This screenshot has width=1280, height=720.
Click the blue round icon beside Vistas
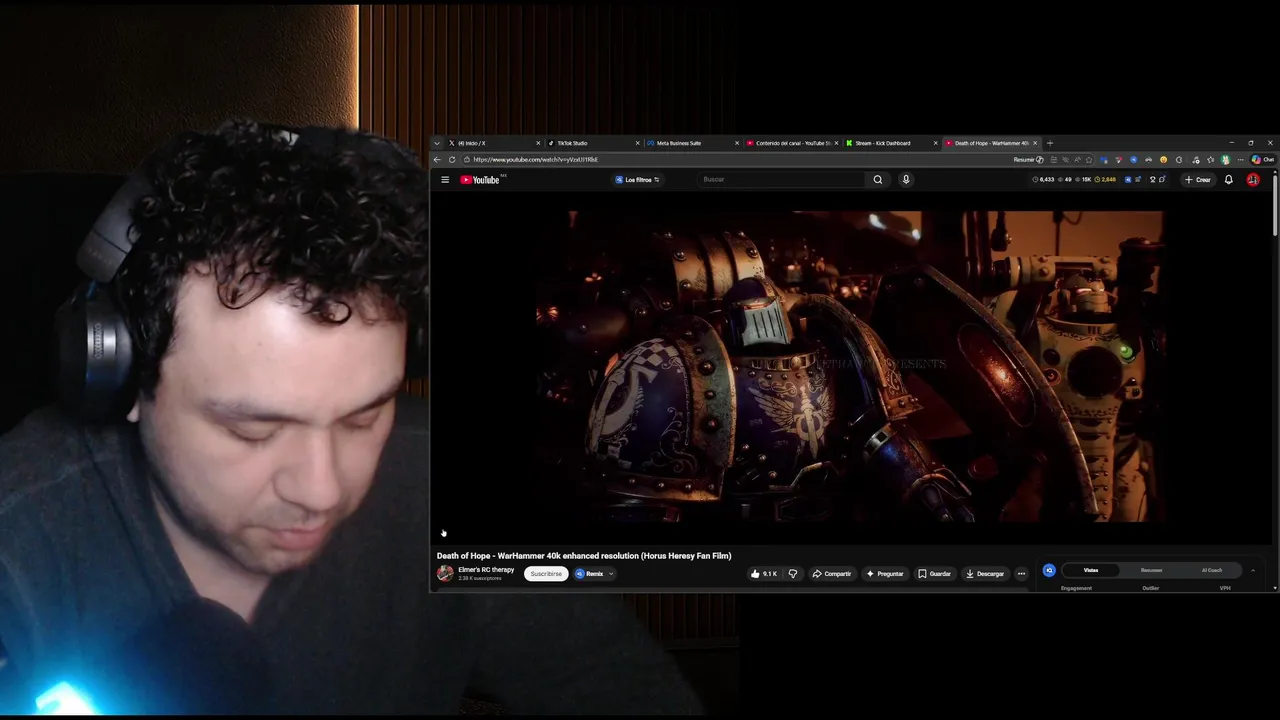[1049, 570]
